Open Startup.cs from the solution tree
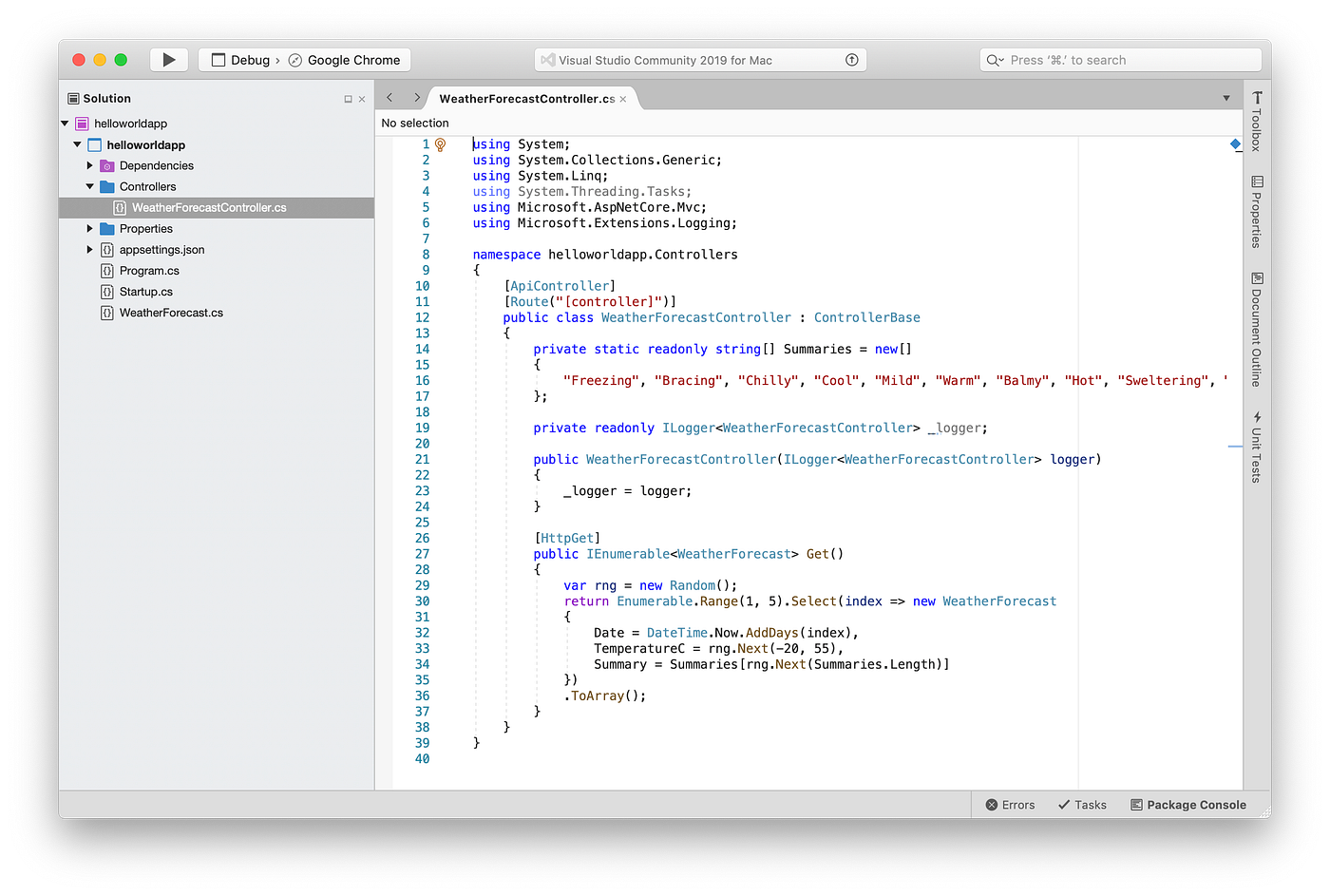1330x896 pixels. pyautogui.click(x=146, y=292)
